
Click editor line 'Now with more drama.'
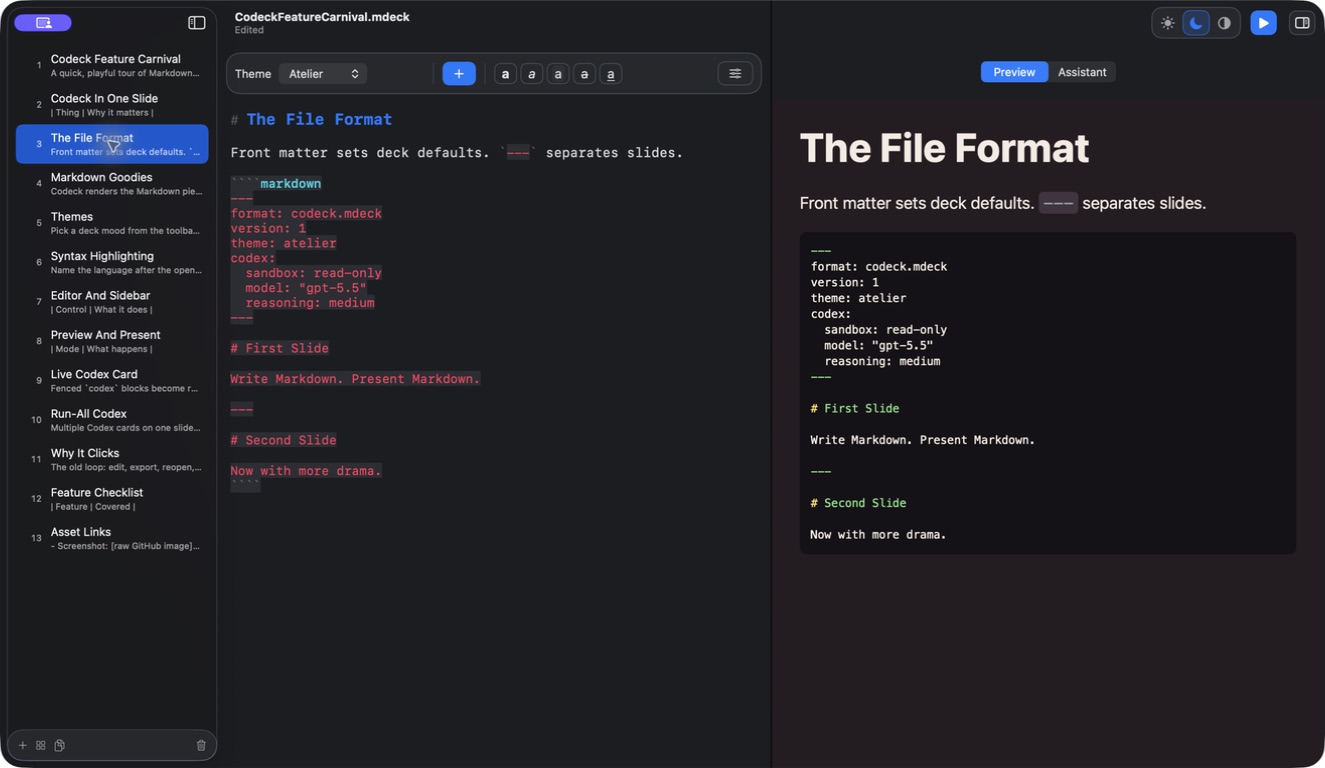click(x=306, y=471)
